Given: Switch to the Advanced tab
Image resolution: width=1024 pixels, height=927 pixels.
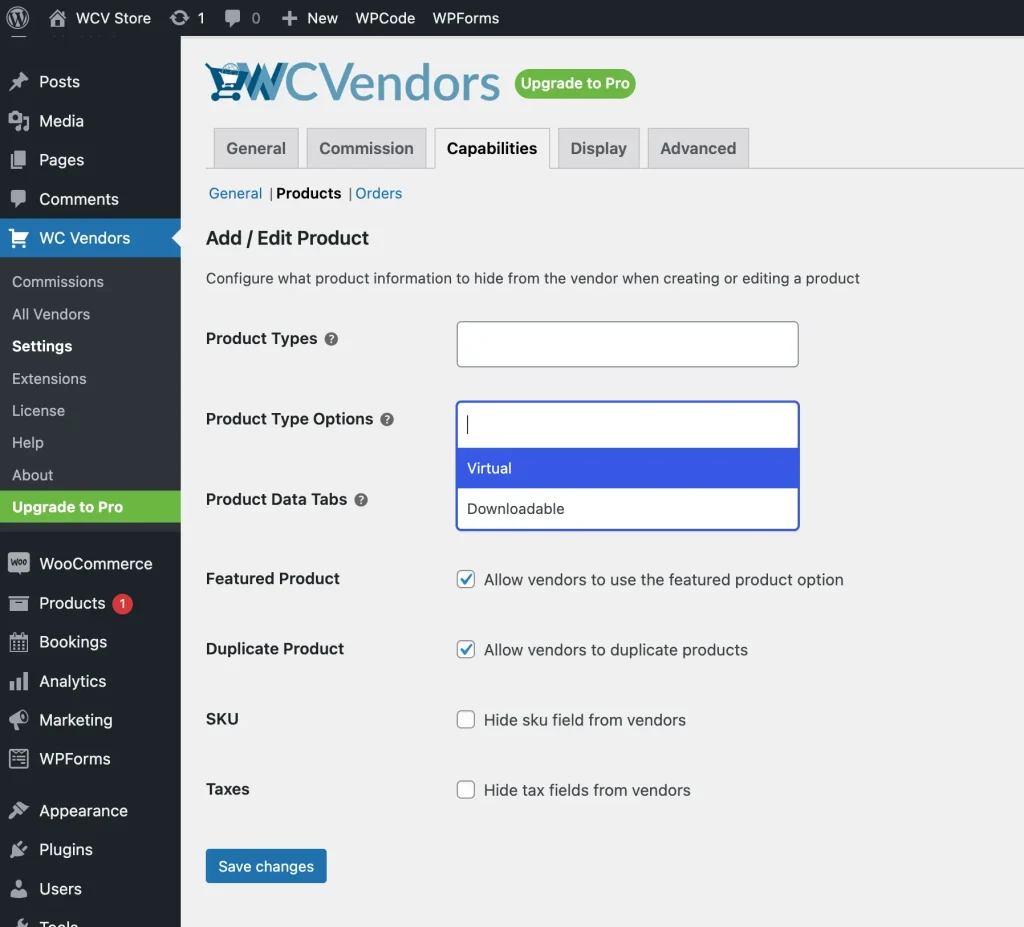Looking at the screenshot, I should [x=698, y=148].
